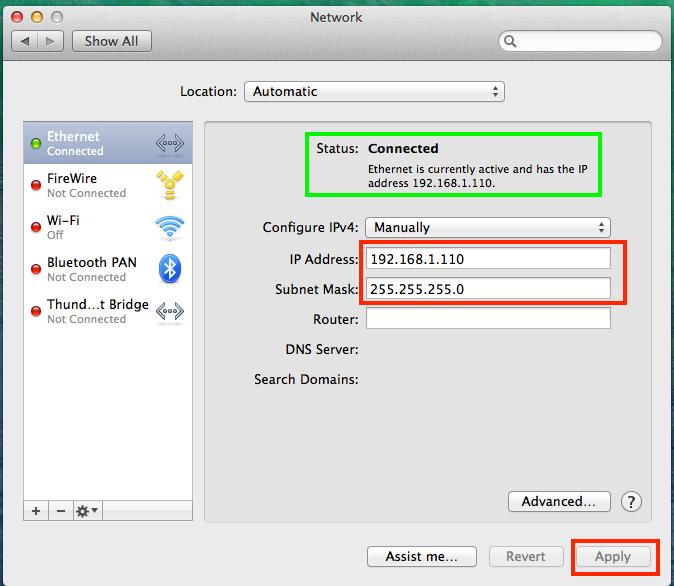Click the Revert button

point(526,556)
